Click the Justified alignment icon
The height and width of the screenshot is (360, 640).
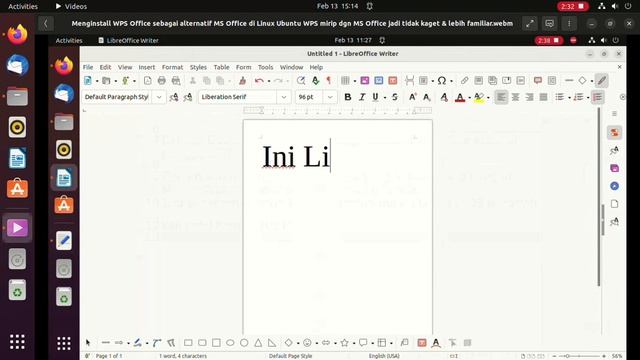tap(543, 97)
